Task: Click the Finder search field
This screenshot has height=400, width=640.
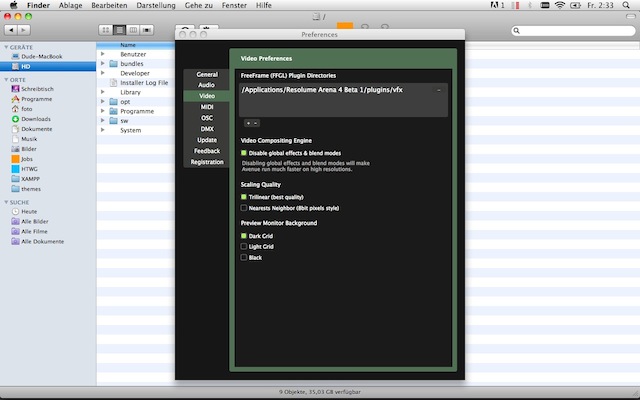Action: [573, 31]
